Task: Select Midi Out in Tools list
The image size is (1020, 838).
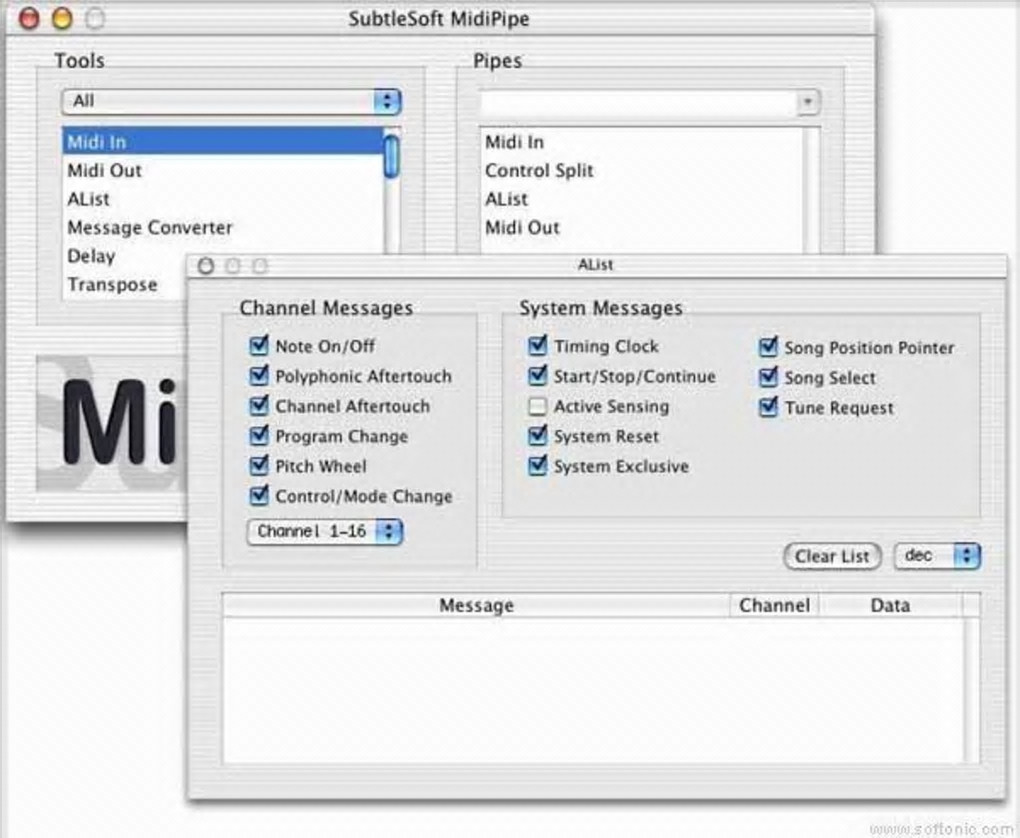Action: pos(223,170)
